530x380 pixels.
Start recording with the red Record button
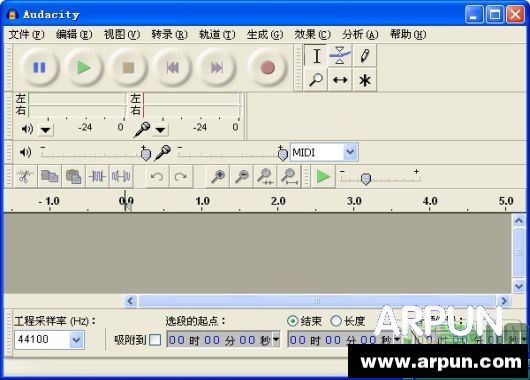(x=267, y=68)
